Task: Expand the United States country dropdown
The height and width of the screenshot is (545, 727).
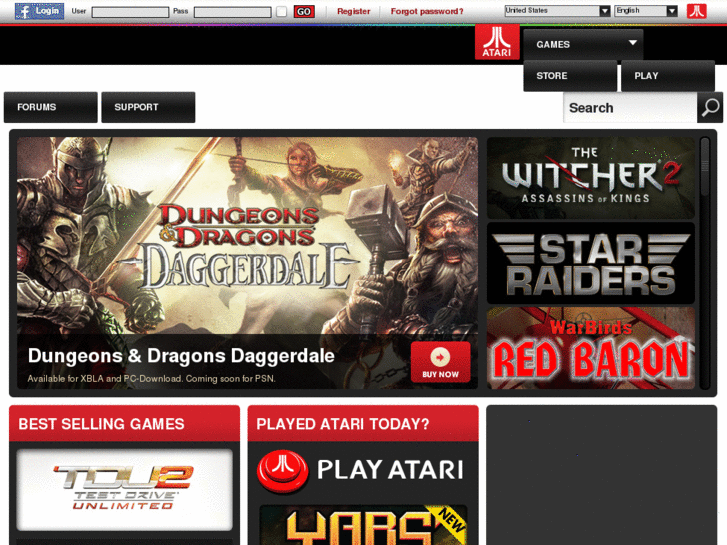Action: (x=557, y=11)
